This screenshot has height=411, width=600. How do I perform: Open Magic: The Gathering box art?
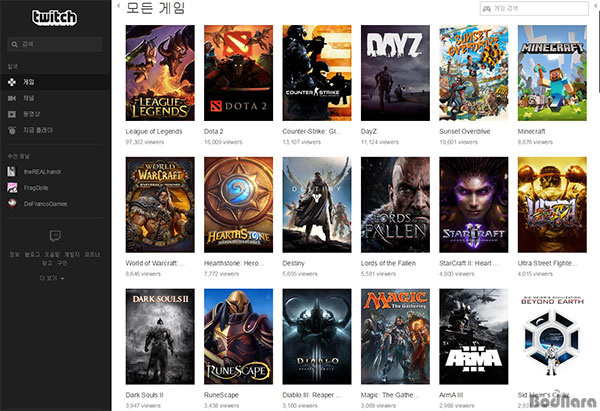[x=395, y=336]
